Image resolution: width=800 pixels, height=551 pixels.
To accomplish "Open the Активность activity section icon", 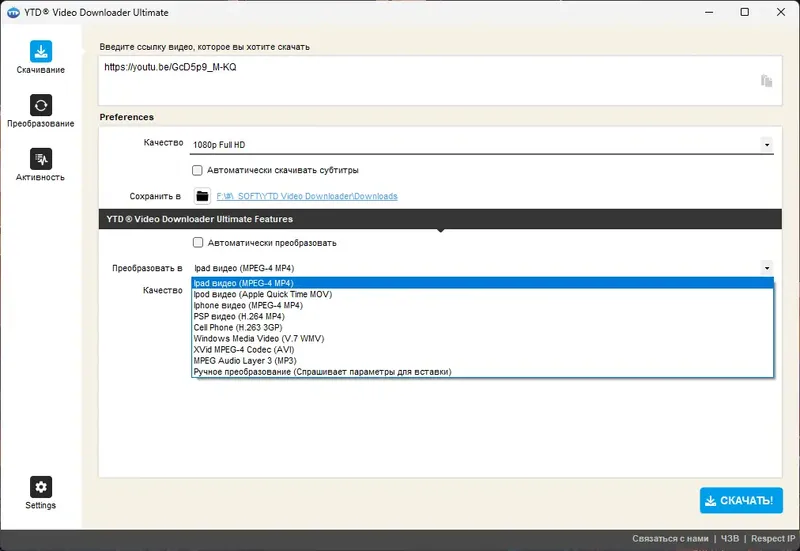I will (41, 159).
